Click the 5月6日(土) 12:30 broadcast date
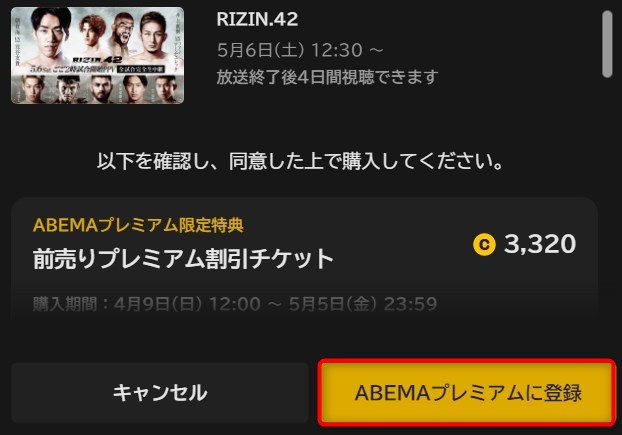The width and height of the screenshot is (622, 435). [299, 50]
